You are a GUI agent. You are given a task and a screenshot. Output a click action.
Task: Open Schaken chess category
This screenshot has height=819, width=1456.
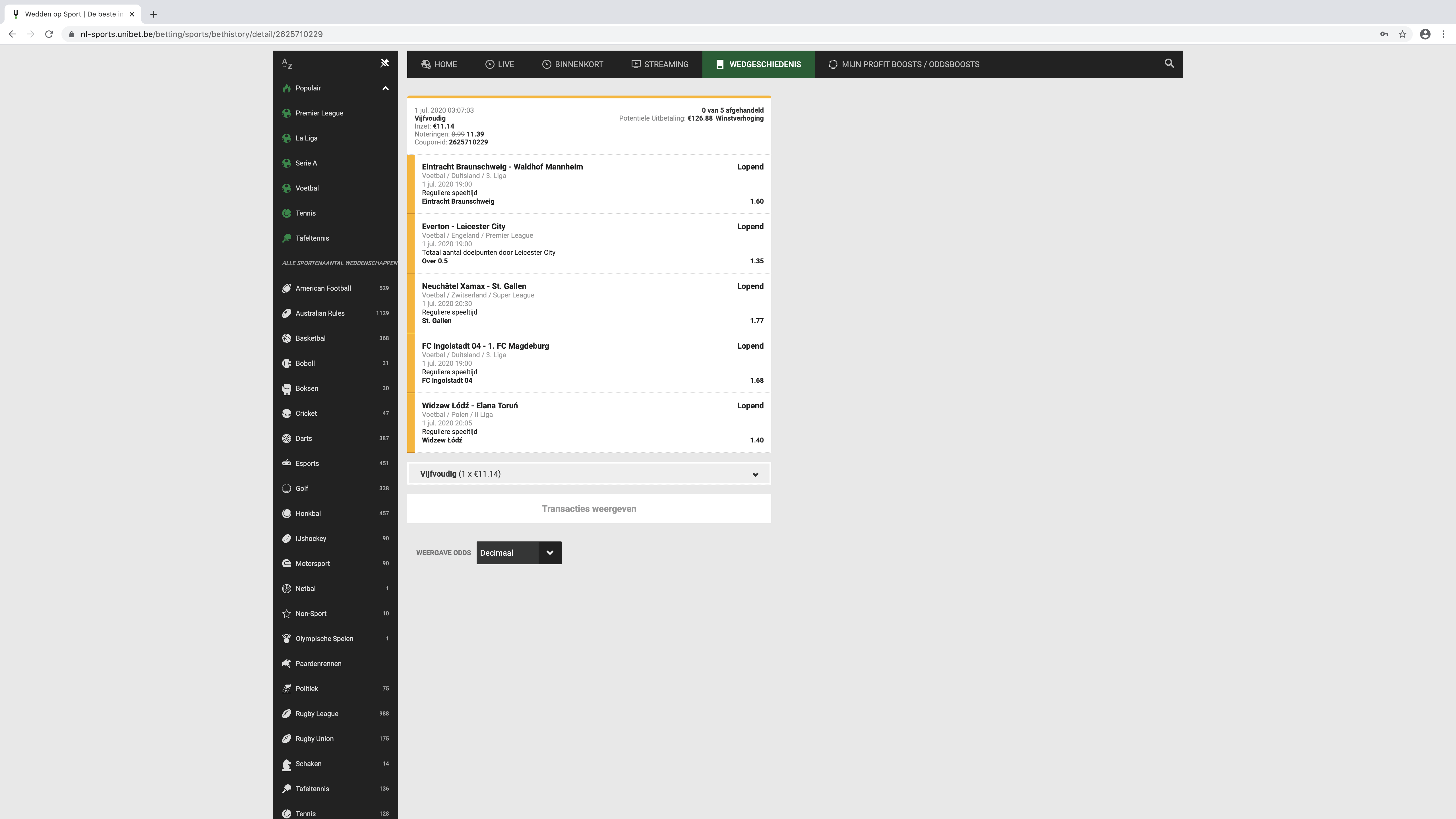308,764
